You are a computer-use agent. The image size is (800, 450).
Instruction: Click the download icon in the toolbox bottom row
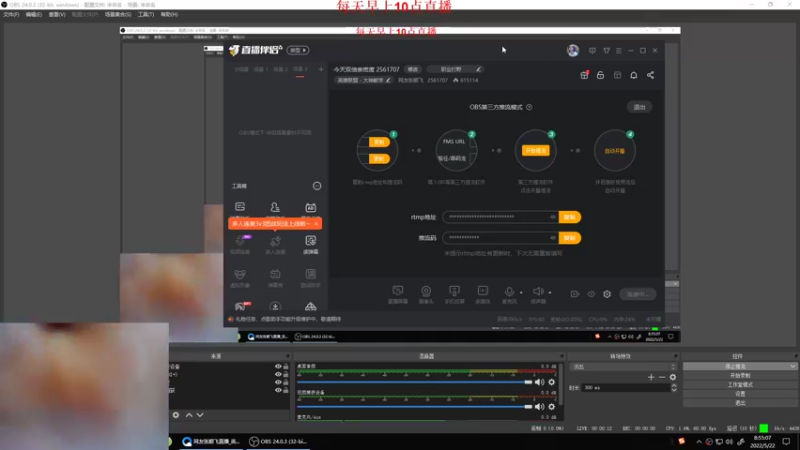275,307
